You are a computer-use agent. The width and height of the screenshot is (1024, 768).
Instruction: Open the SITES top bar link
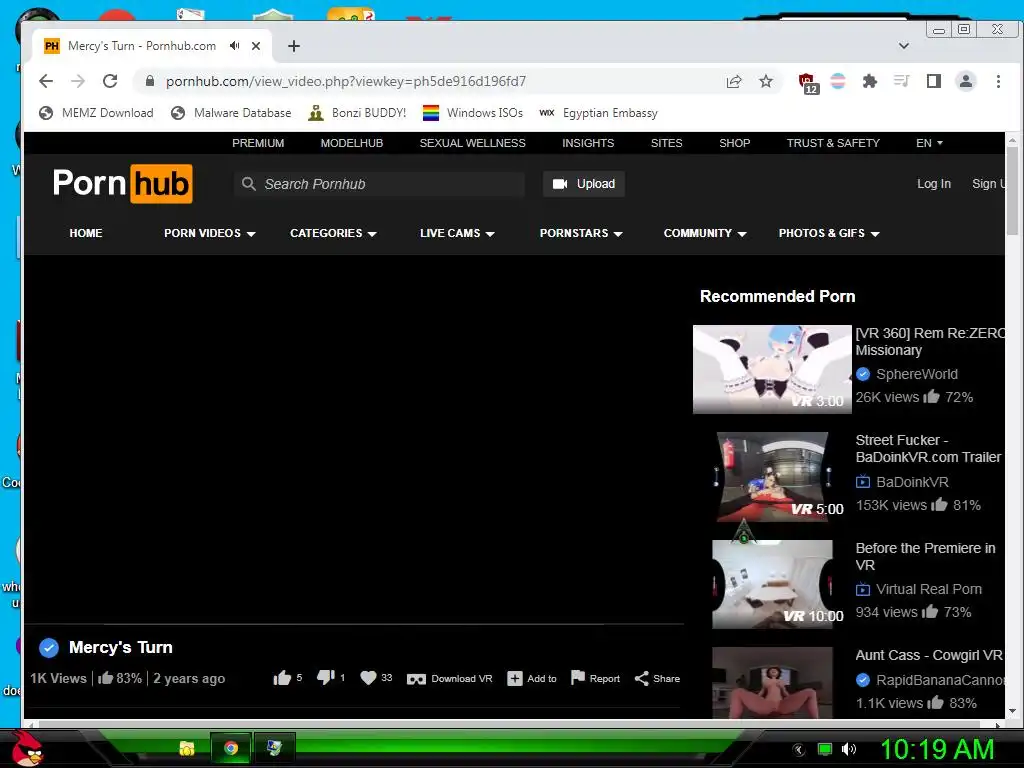pos(666,143)
